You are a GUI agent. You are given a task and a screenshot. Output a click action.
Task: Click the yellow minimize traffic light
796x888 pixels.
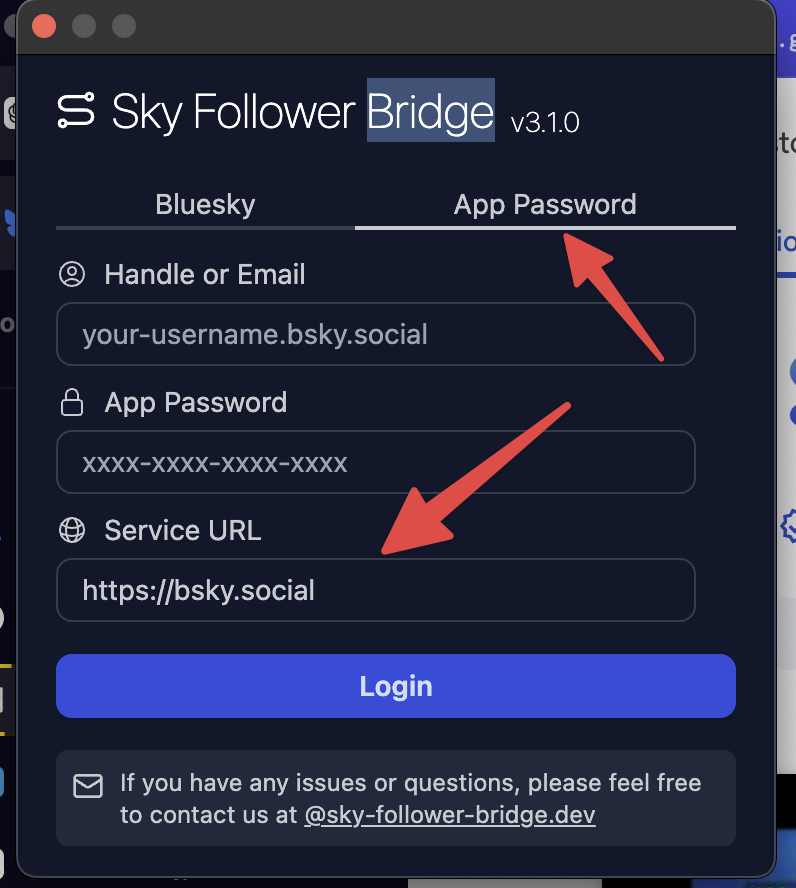(84, 26)
